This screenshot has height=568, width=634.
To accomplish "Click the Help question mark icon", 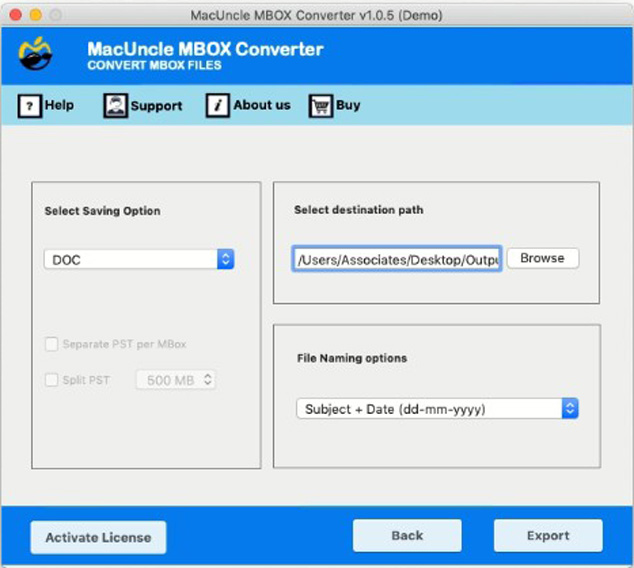I will pos(30,106).
